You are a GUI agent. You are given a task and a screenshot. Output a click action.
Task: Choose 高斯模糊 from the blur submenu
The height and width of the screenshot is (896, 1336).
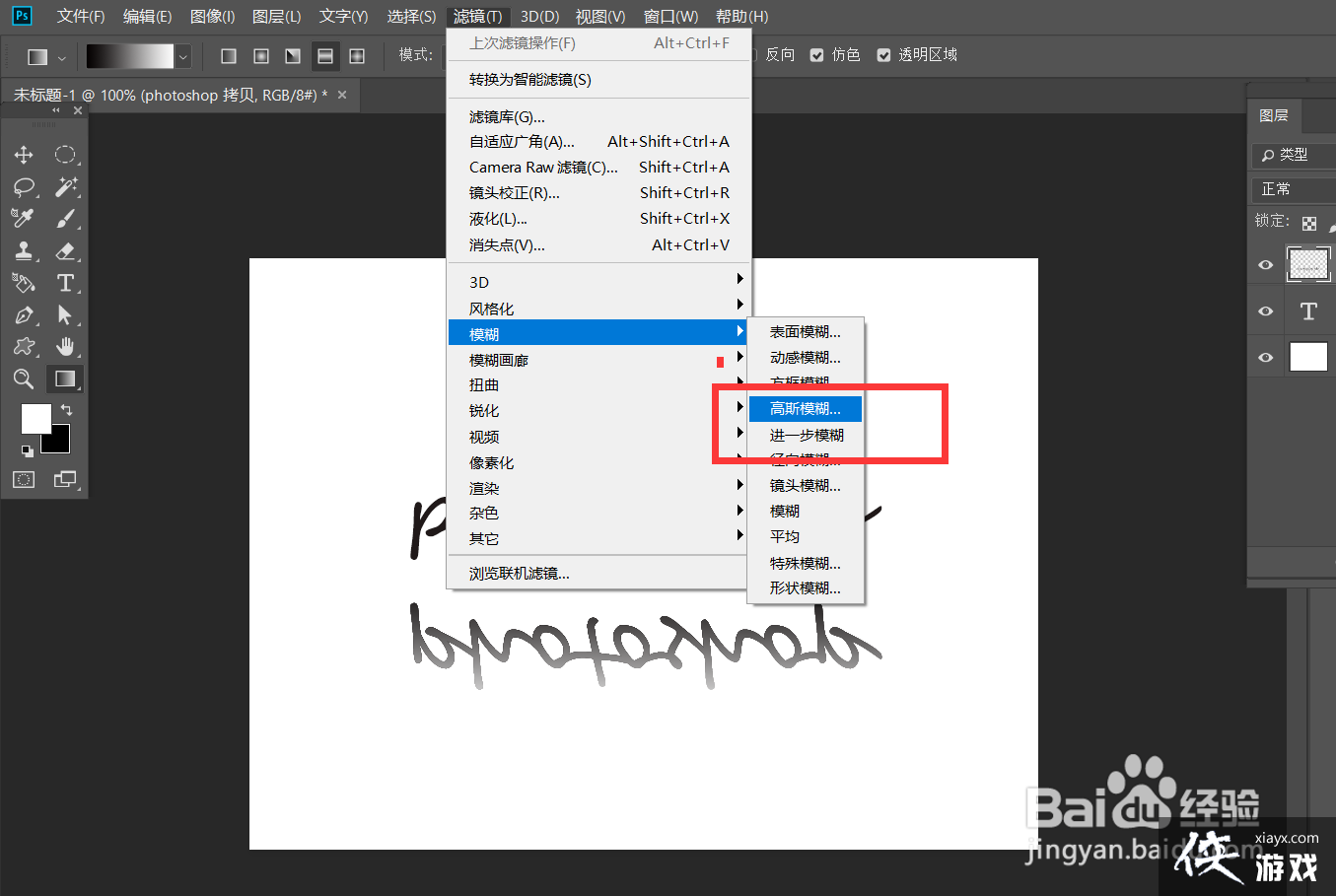pos(804,408)
